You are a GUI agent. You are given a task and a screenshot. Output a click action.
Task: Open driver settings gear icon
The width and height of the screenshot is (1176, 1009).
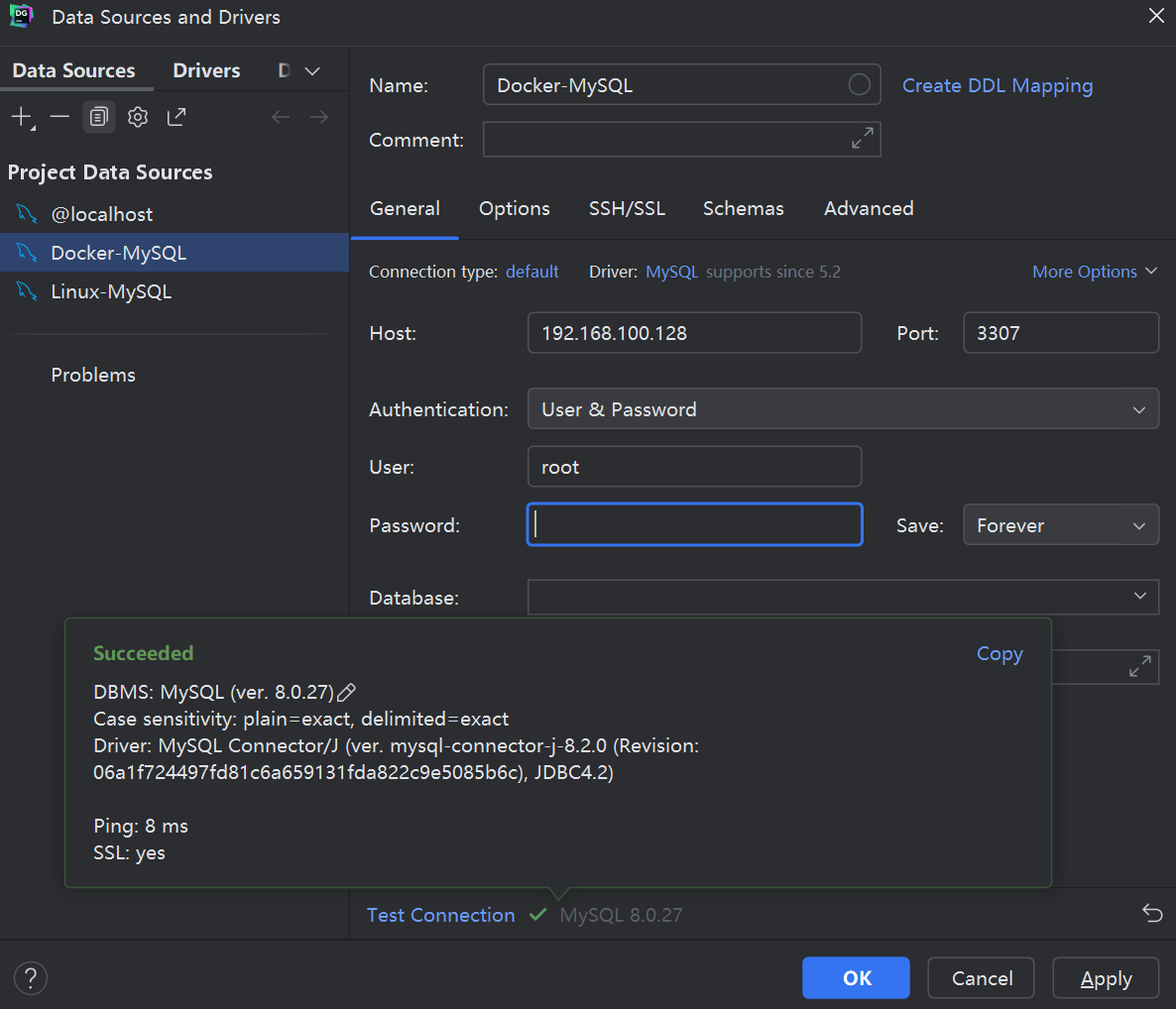(138, 117)
